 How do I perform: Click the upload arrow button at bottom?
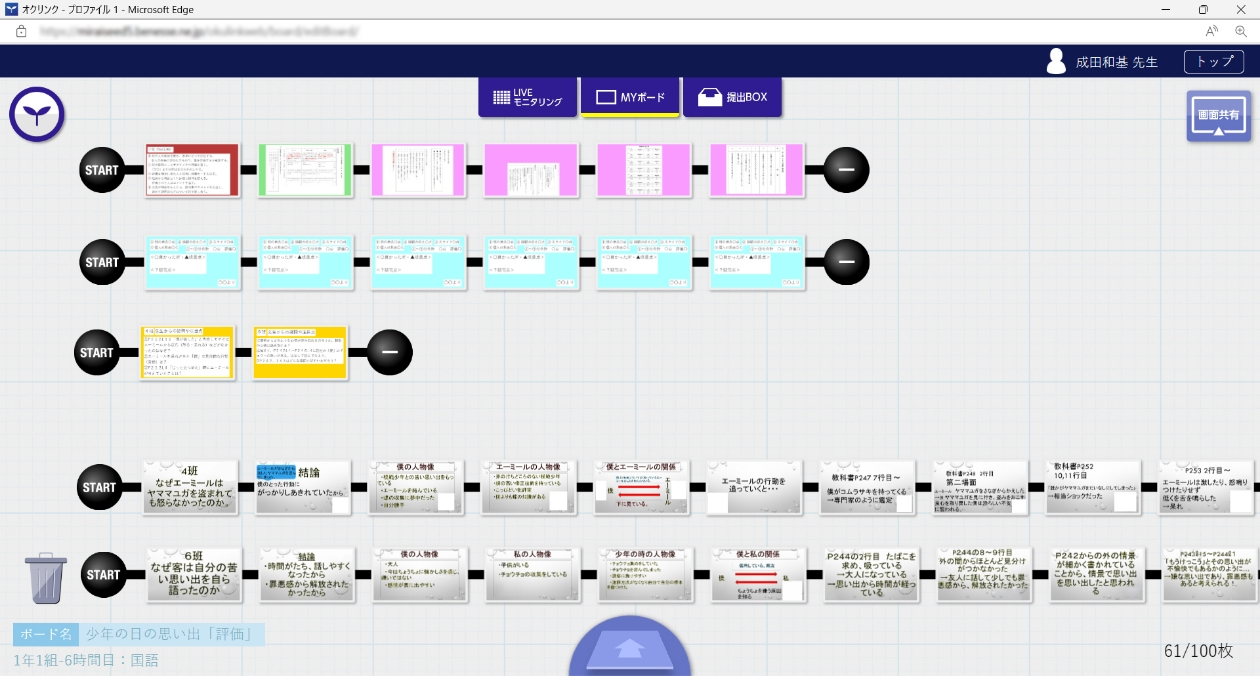pos(629,648)
